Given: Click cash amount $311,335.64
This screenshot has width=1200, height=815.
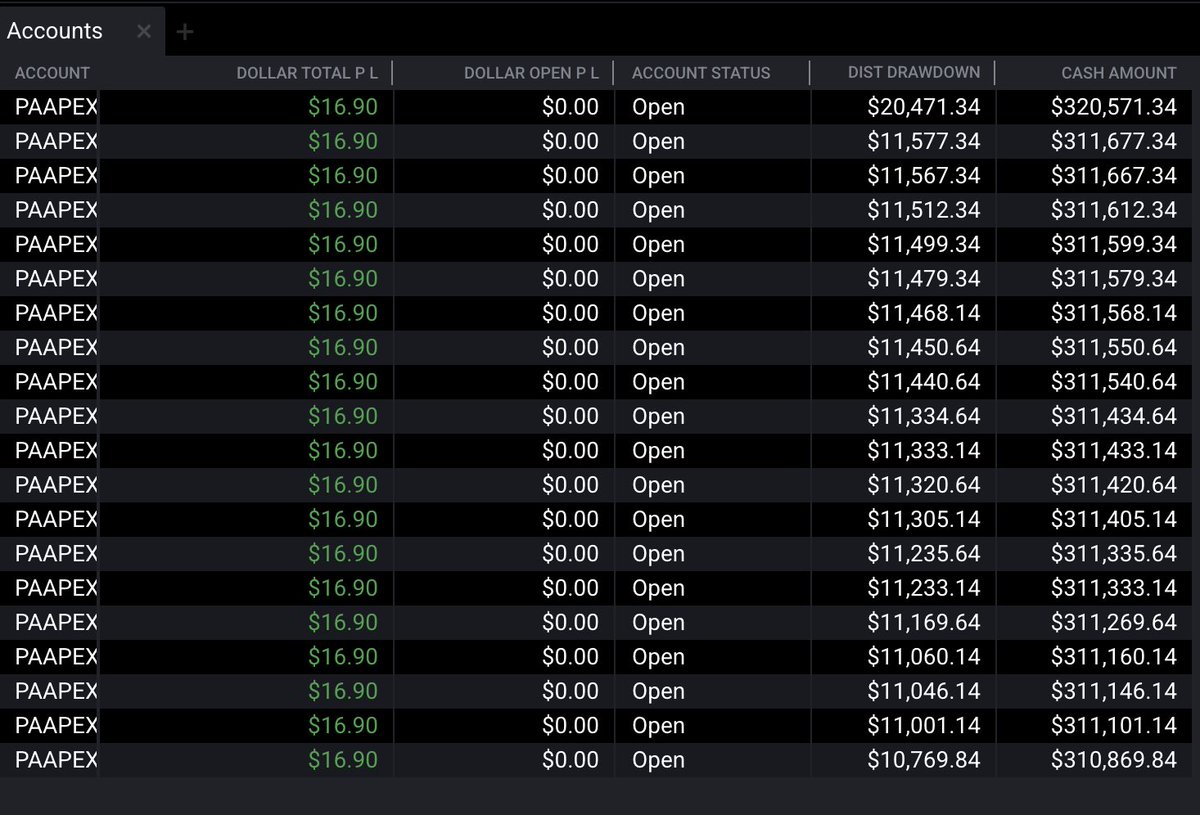Looking at the screenshot, I should point(1114,554).
